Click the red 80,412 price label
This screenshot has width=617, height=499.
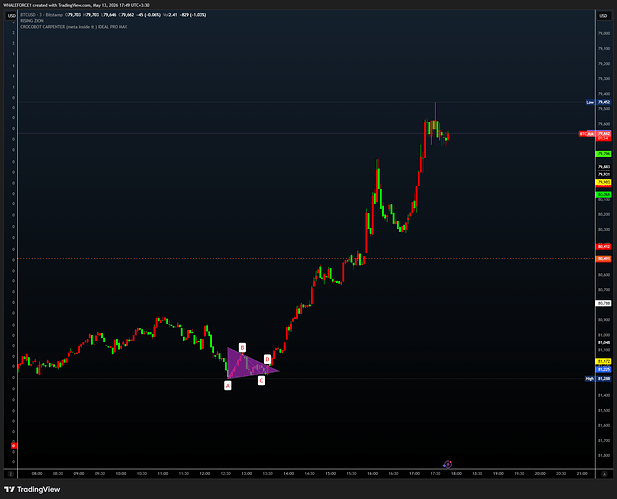click(x=604, y=247)
